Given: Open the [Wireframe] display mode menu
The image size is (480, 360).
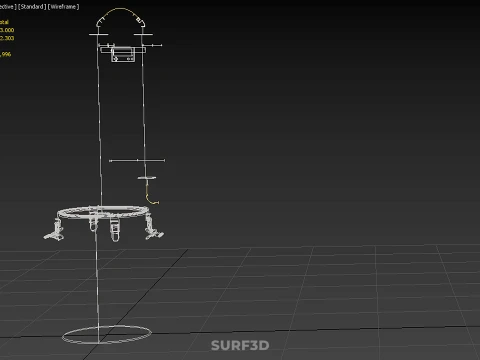Looking at the screenshot, I should click(x=63, y=7).
